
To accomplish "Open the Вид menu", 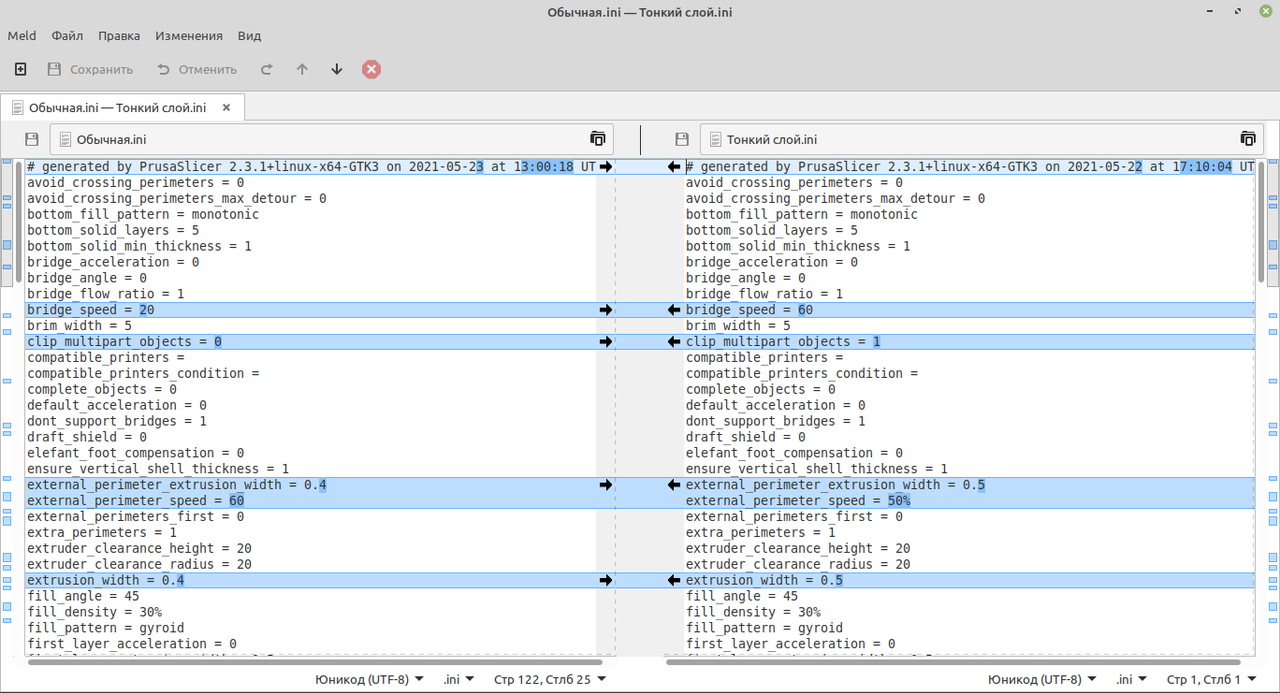I will coord(249,35).
